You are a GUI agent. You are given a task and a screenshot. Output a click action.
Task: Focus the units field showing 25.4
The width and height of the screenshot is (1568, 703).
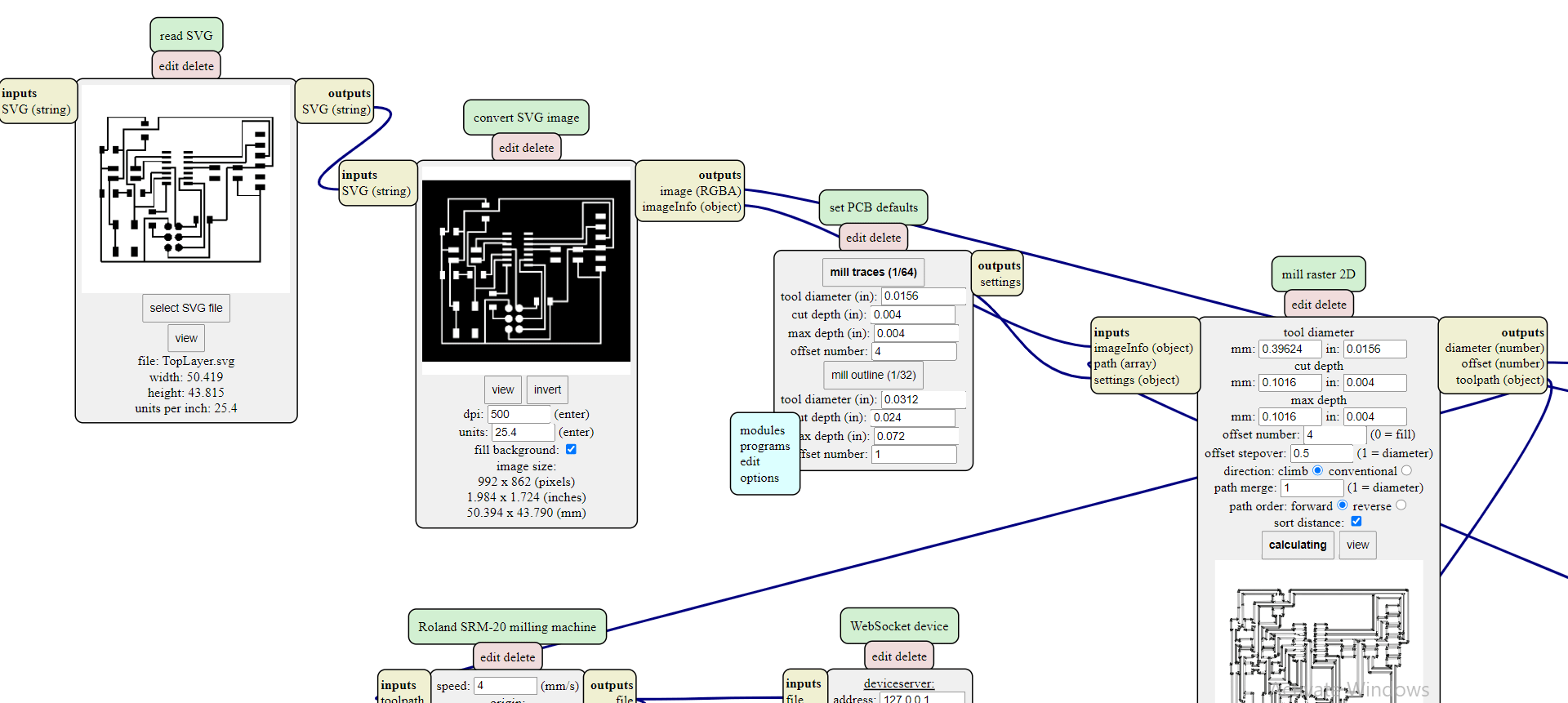click(x=523, y=432)
